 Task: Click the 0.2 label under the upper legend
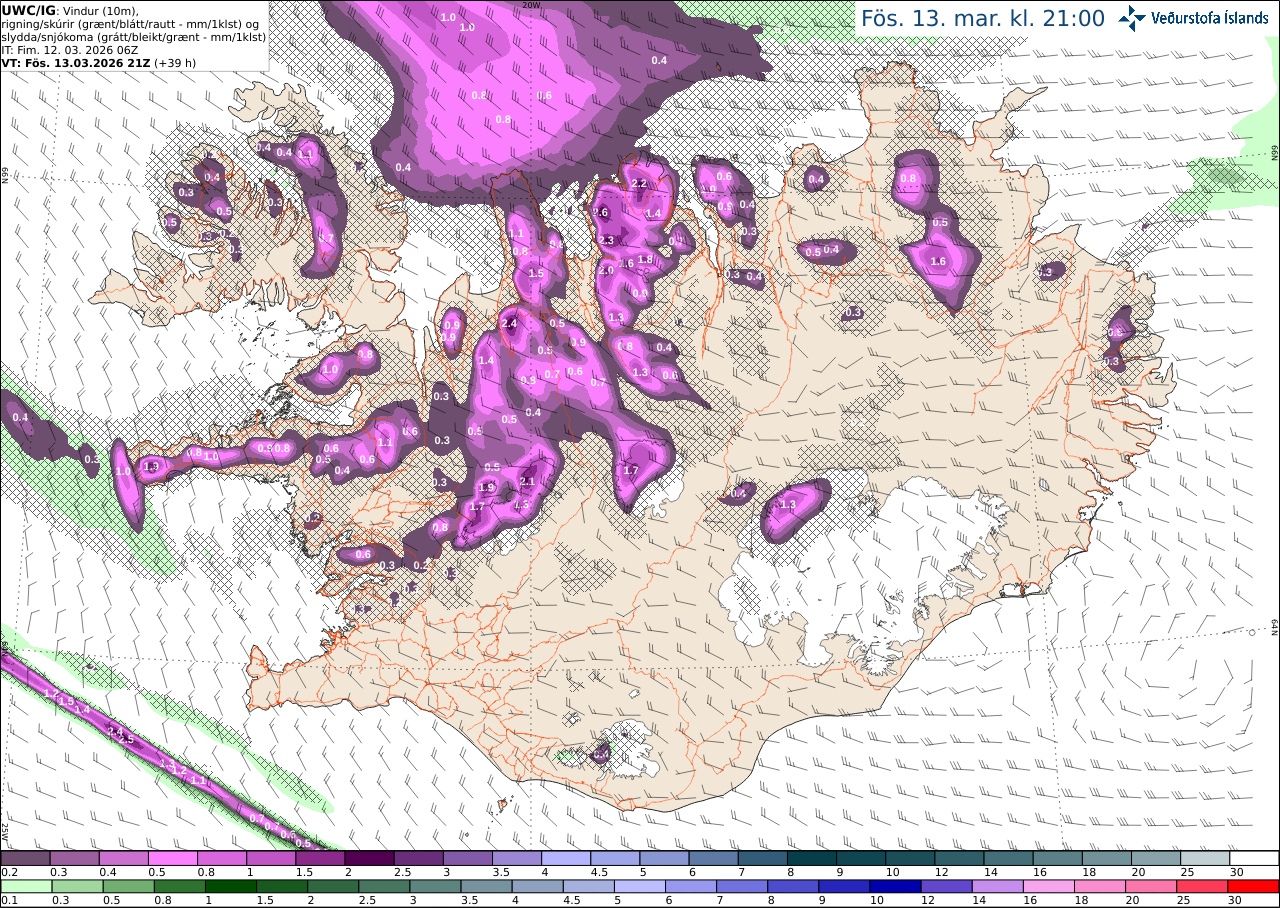(x=8, y=872)
